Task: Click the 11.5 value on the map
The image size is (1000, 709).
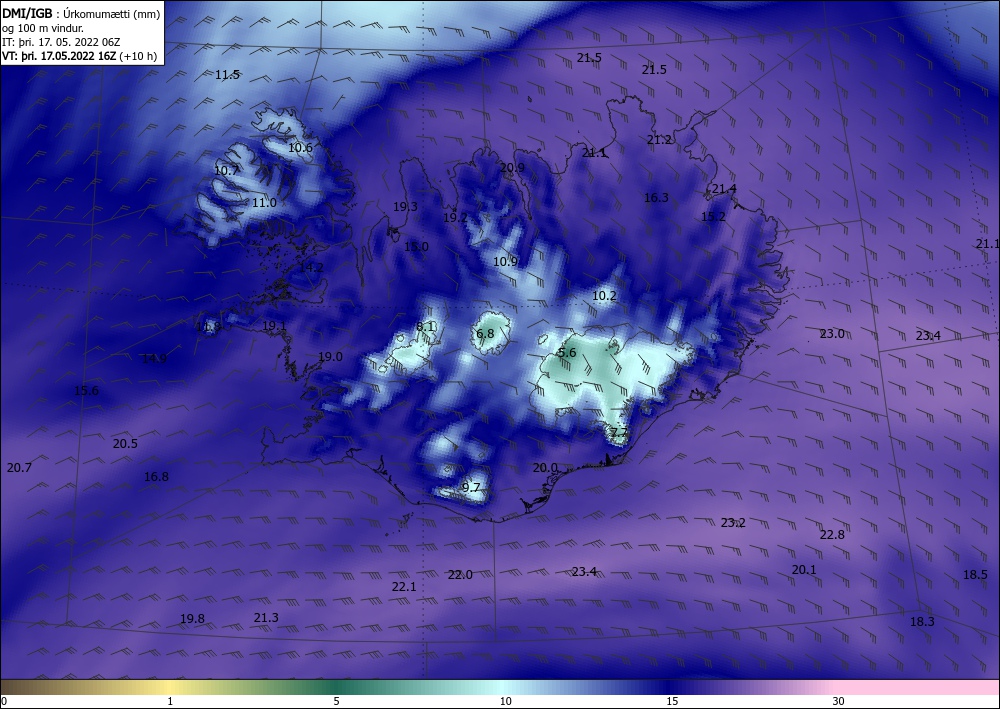Action: click(227, 75)
